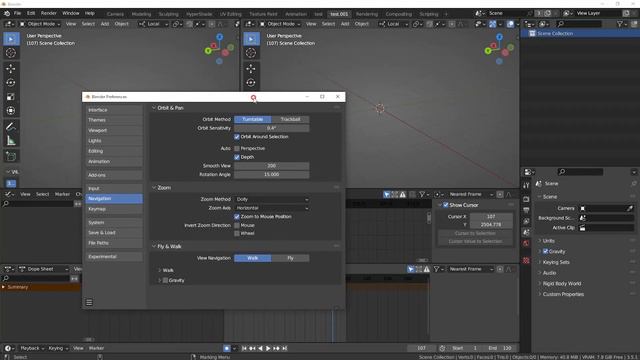Select the Measure tool in left viewport
640x360 pixels.
11,141
